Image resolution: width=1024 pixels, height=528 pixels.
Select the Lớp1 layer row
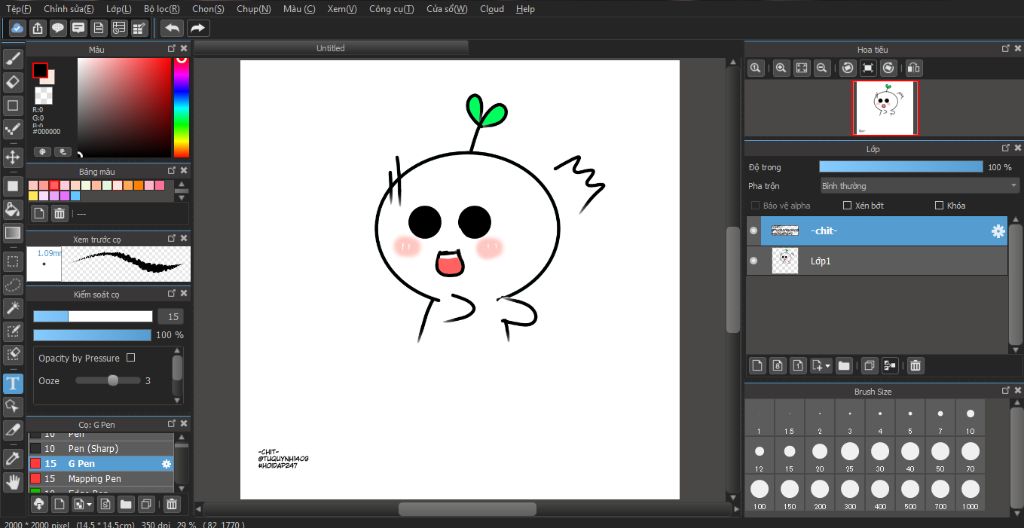click(876, 261)
